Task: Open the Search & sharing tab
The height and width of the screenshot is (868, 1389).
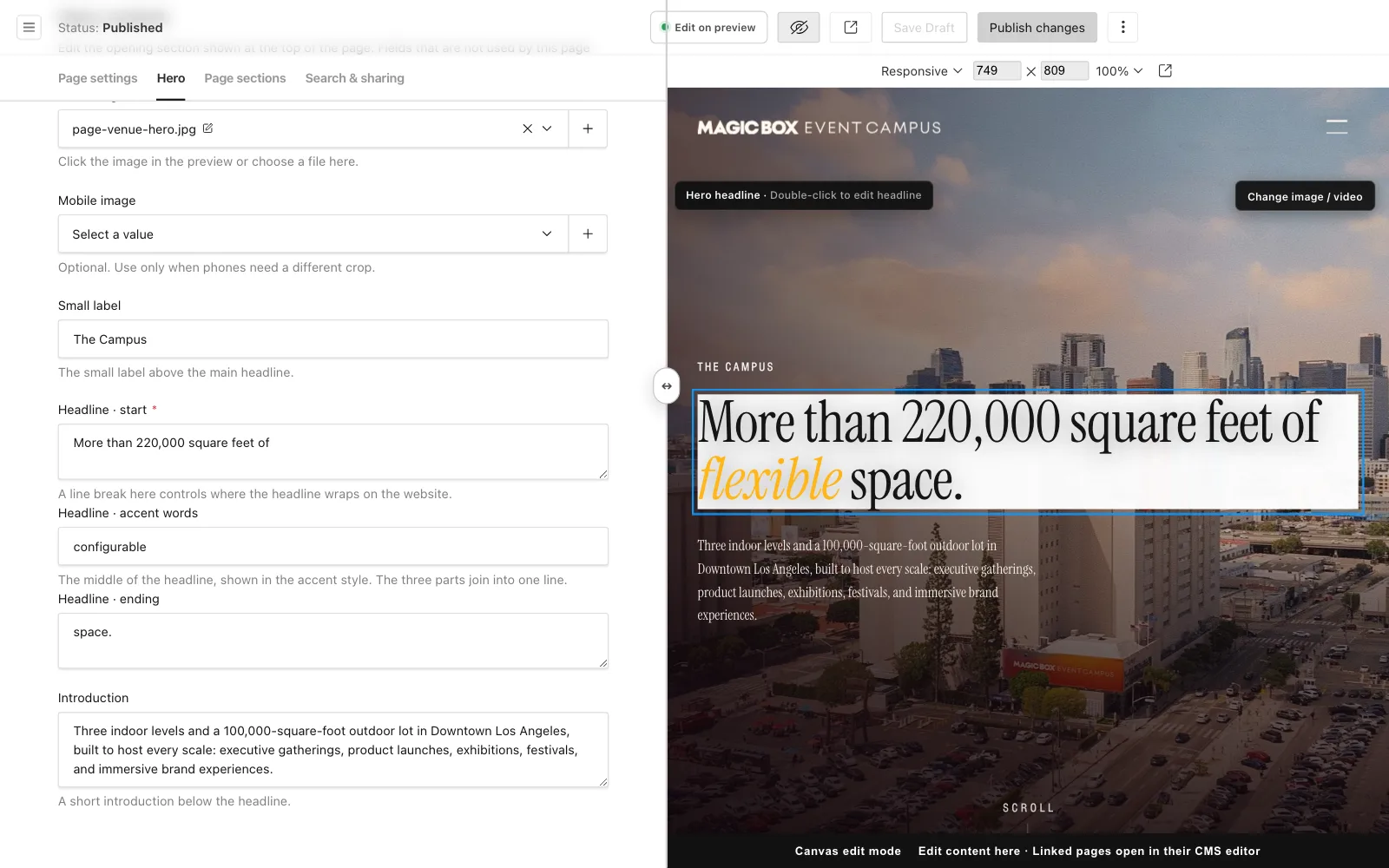Action: pyautogui.click(x=355, y=78)
